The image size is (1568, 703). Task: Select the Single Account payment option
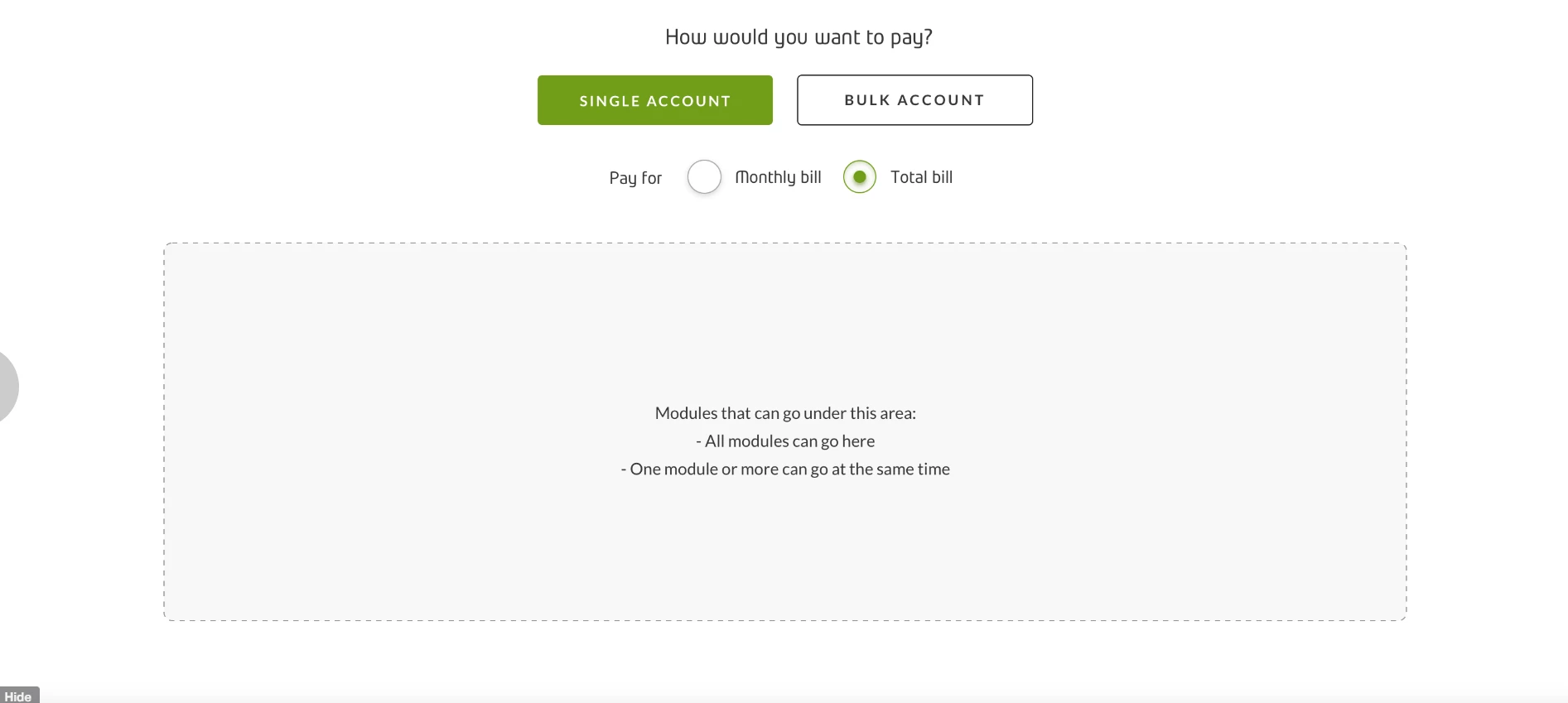tap(654, 100)
